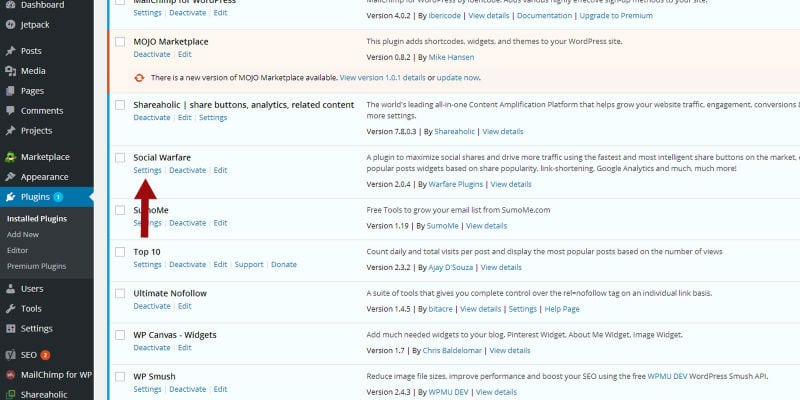
Task: Click the Plugins update count badge
Action: tap(58, 197)
